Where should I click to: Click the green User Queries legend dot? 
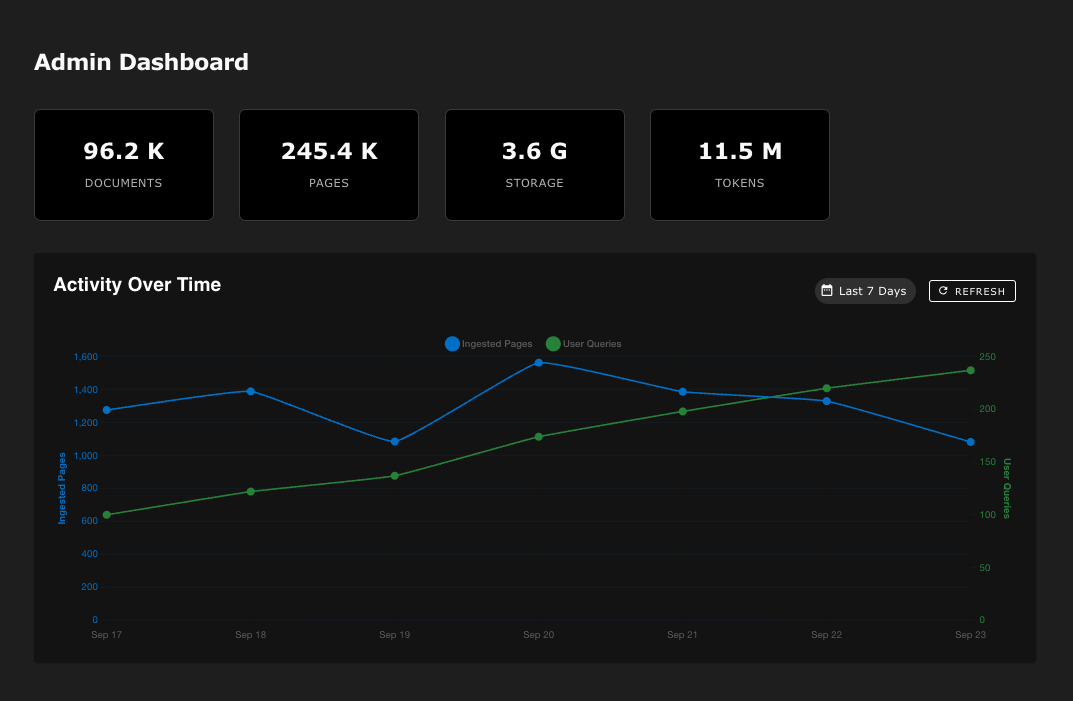point(553,344)
